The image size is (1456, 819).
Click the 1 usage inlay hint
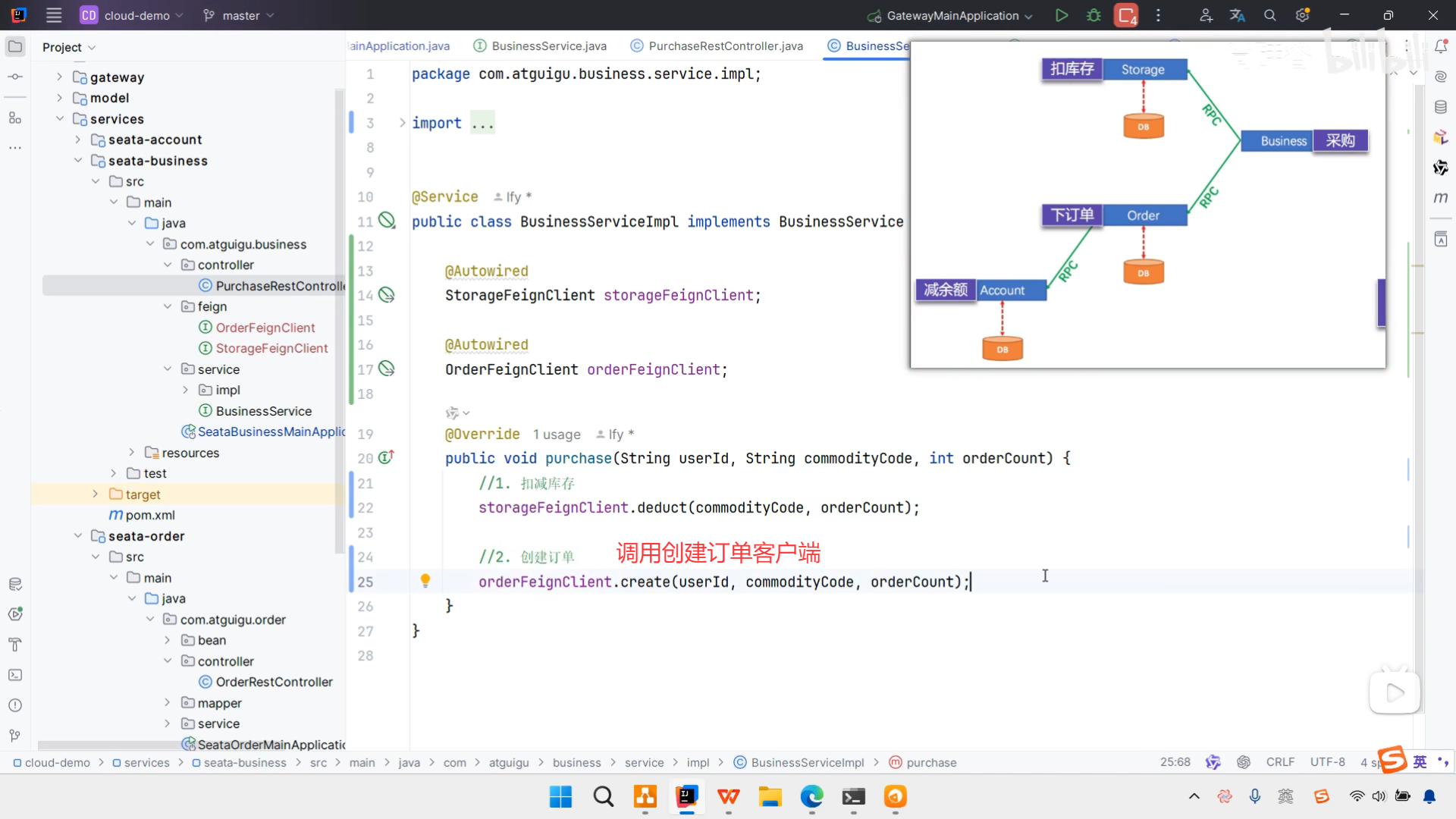pos(557,435)
